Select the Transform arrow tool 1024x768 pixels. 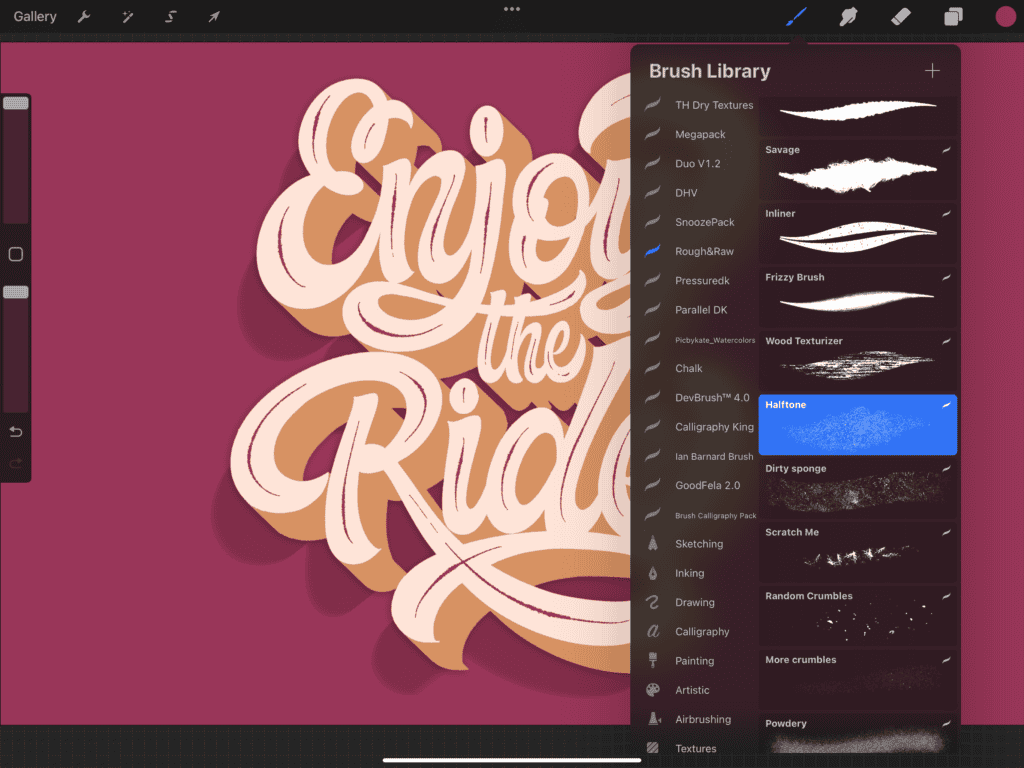coord(212,16)
